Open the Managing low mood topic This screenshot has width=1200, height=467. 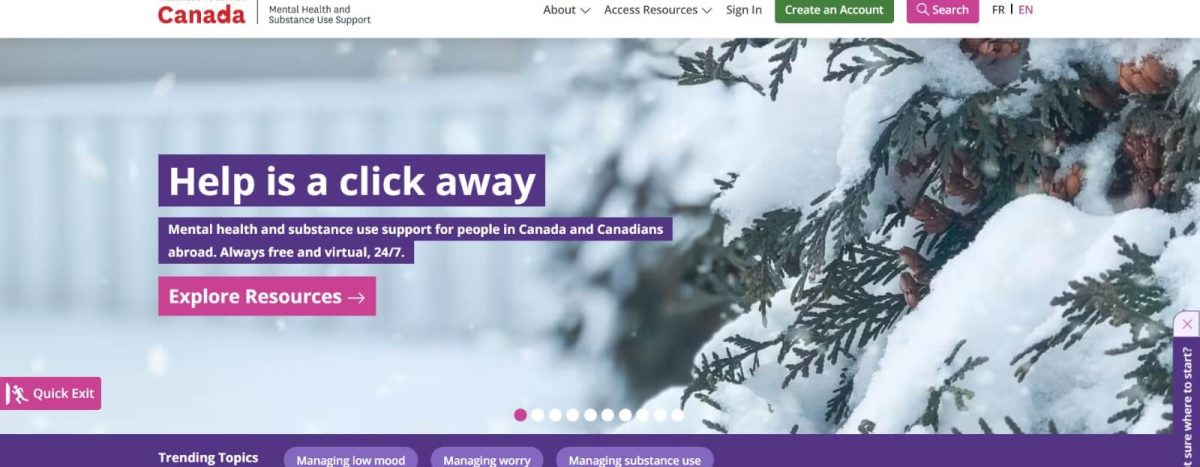click(351, 459)
